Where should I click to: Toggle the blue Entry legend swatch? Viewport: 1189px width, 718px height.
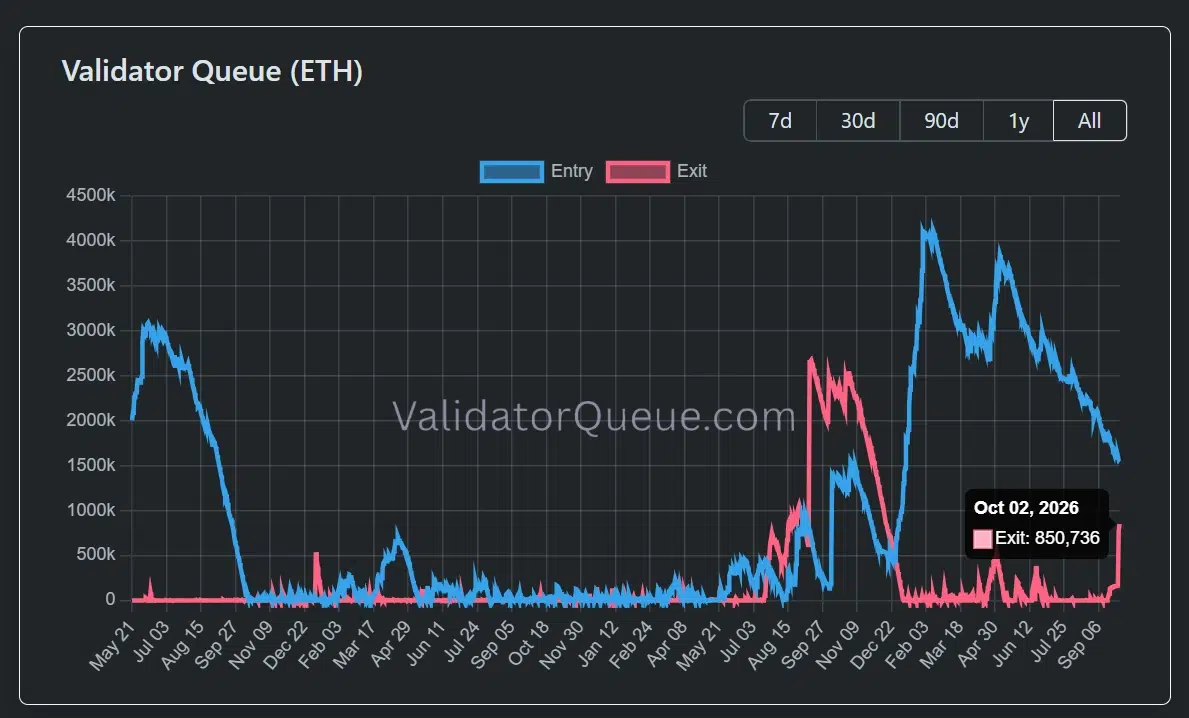(x=512, y=171)
